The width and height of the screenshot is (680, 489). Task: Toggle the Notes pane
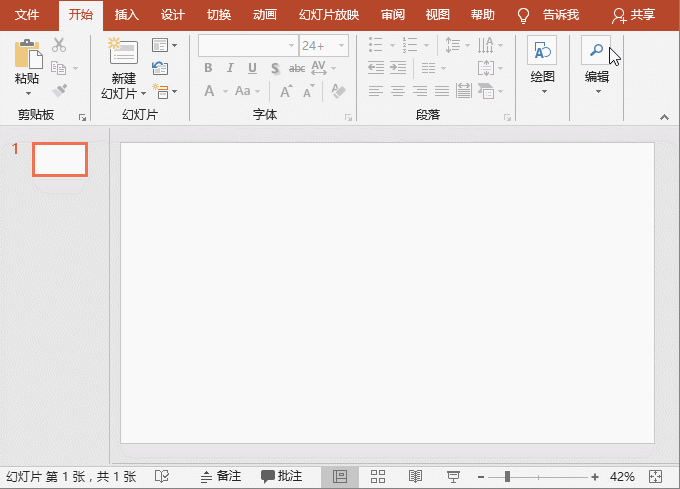[221, 476]
